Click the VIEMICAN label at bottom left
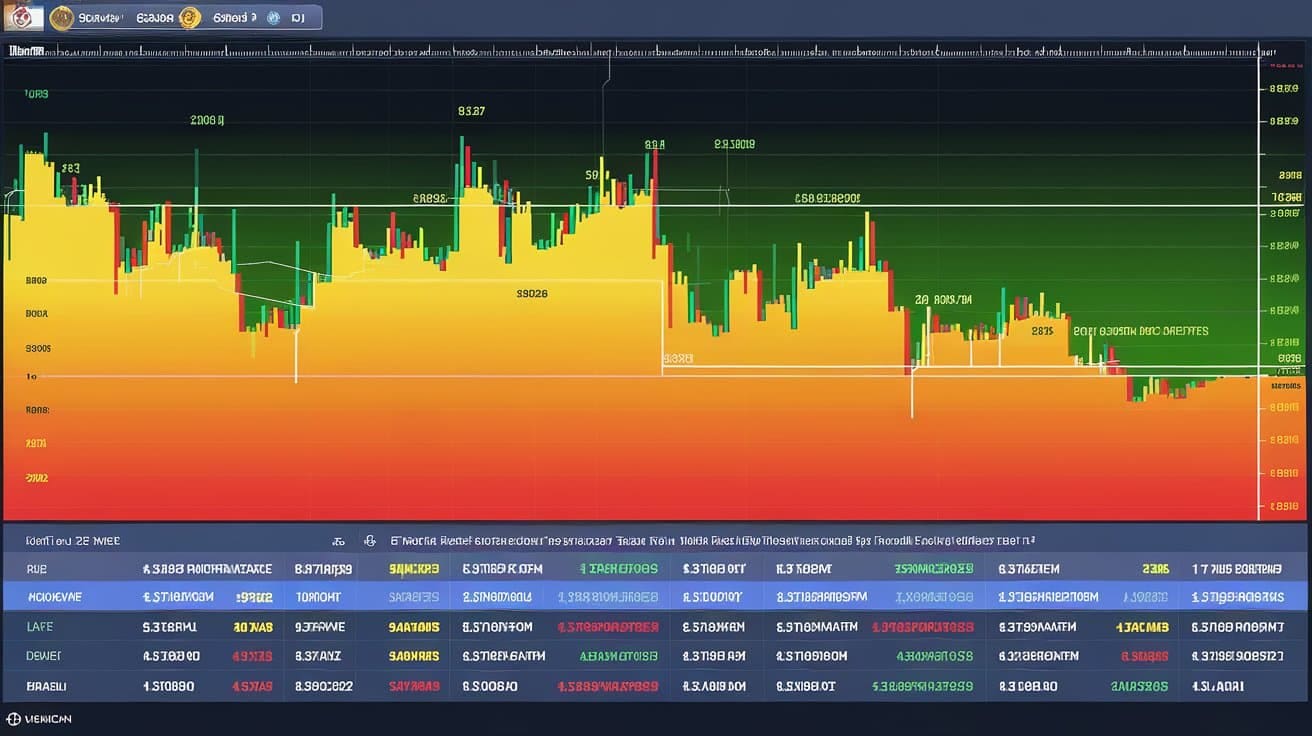Image resolution: width=1312 pixels, height=736 pixels. (x=48, y=719)
